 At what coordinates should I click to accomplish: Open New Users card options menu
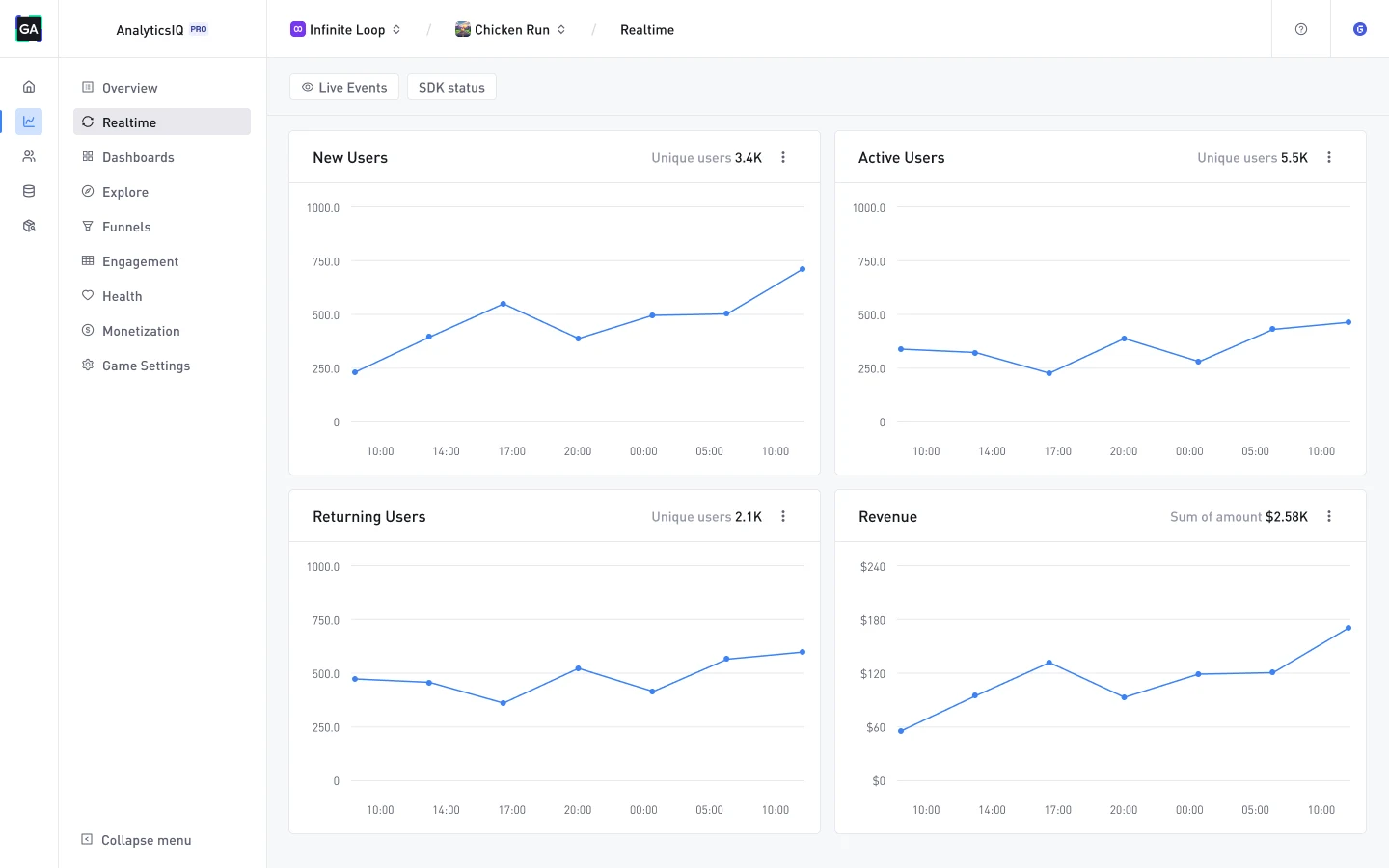coord(783,157)
